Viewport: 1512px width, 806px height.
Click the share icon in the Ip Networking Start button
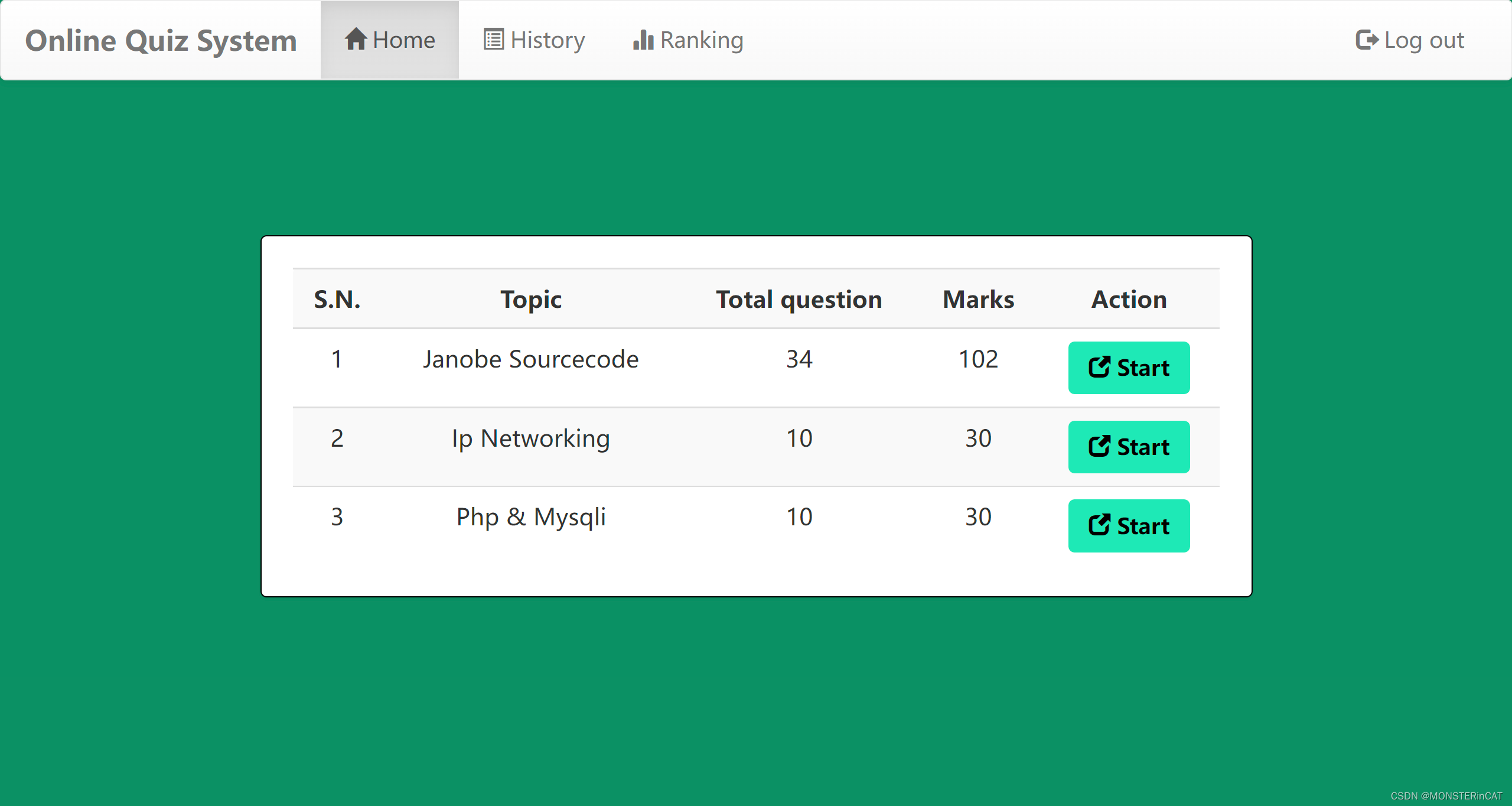tap(1099, 446)
